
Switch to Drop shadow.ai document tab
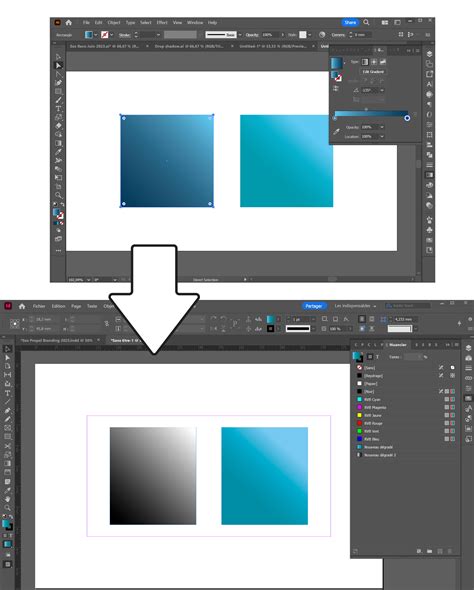189,46
